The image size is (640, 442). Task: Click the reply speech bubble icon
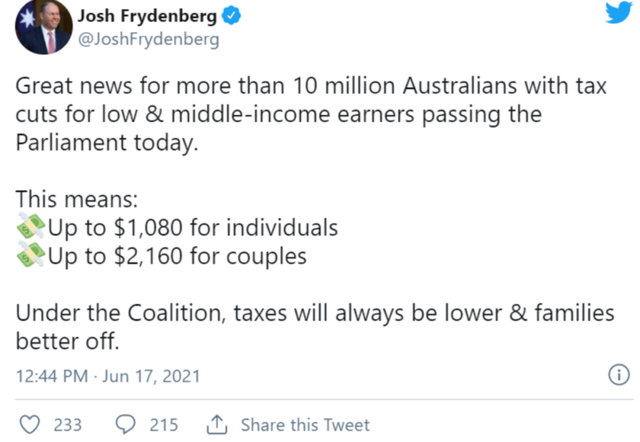pos(127,425)
